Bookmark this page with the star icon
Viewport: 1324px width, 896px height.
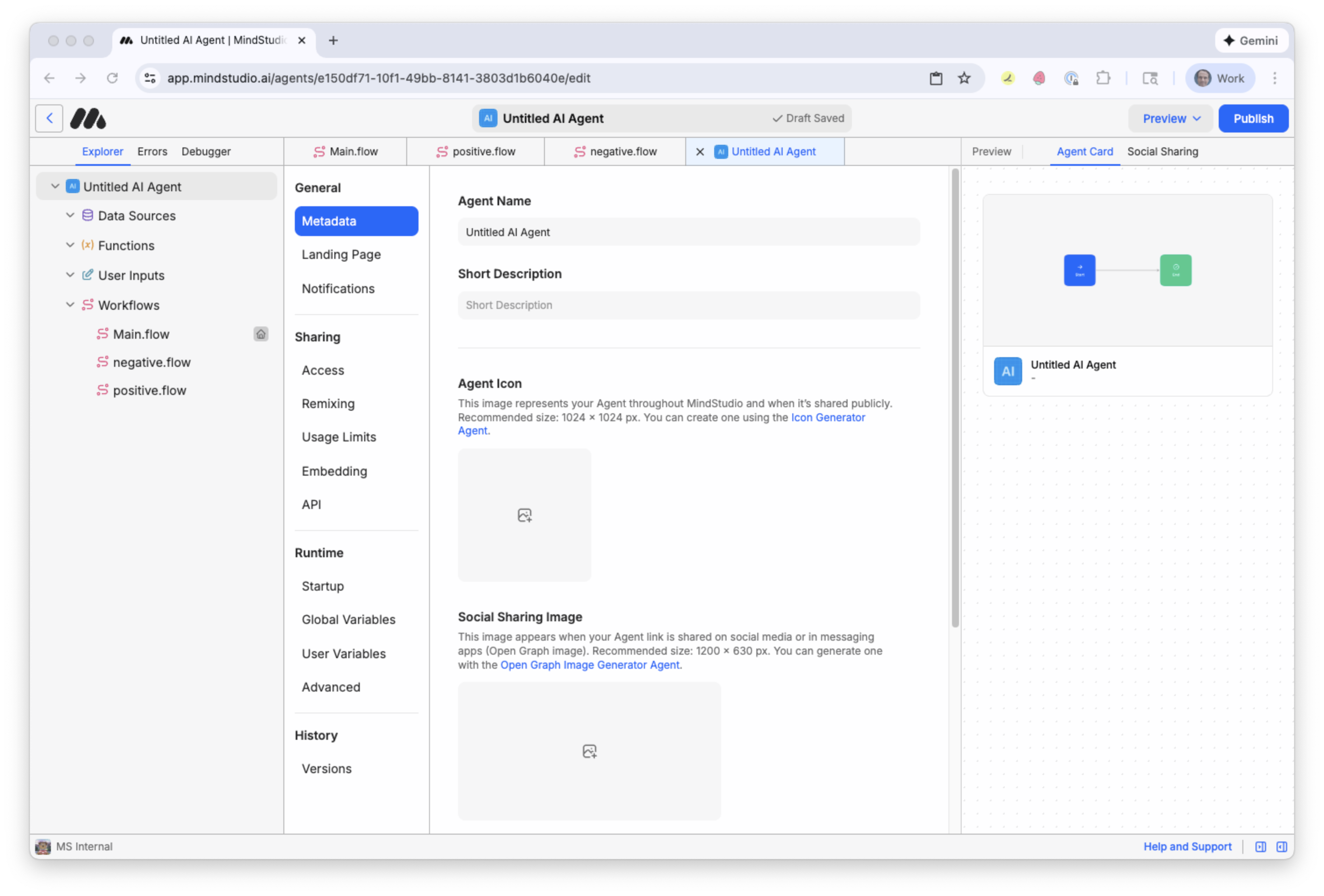[964, 78]
